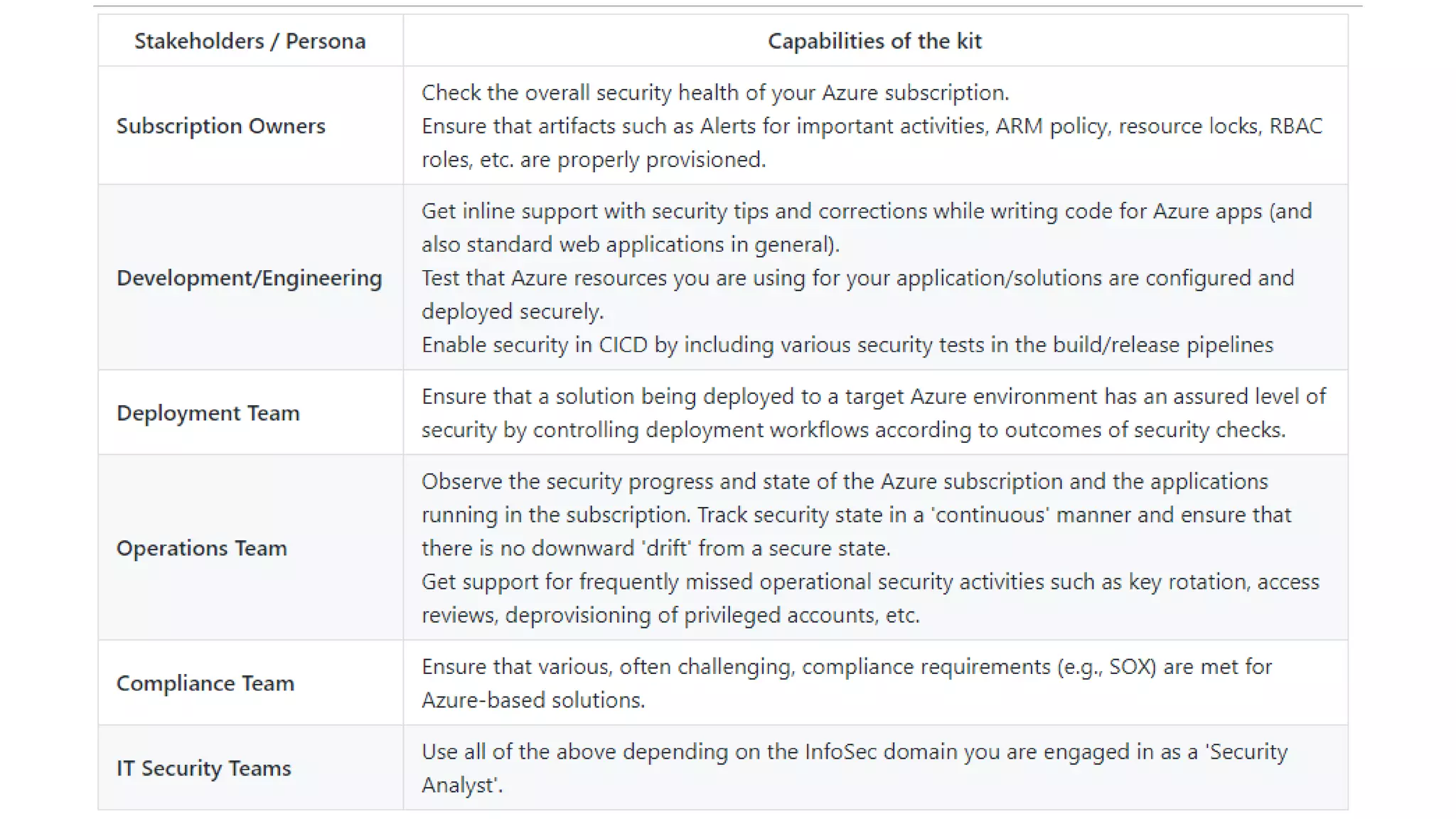Screen dimensions: 1456x819
Task: Click the line starting "Get inline support"
Action: [866, 211]
